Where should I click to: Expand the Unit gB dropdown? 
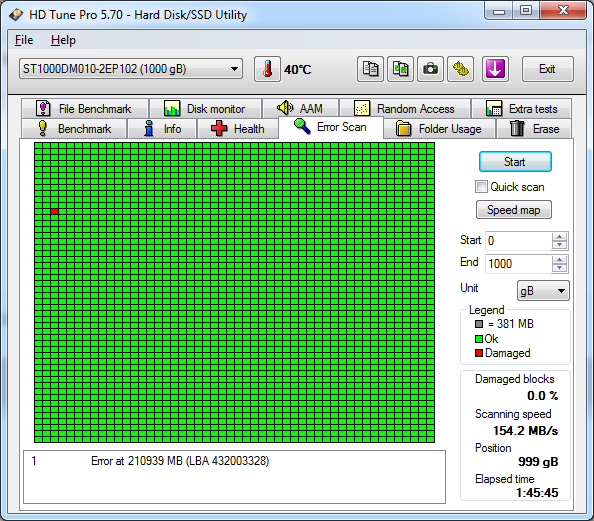point(543,291)
